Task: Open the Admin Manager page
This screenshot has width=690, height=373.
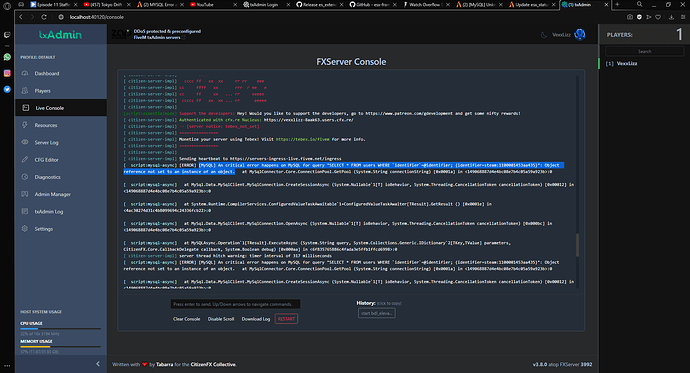Action: click(x=61, y=194)
